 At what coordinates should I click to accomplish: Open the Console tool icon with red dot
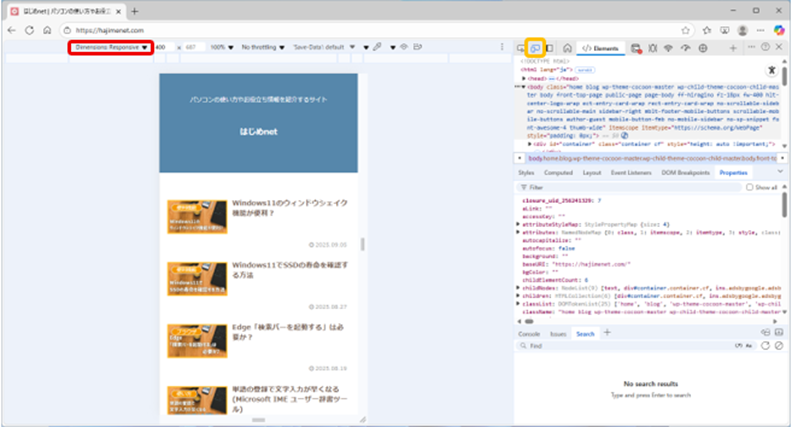point(636,48)
